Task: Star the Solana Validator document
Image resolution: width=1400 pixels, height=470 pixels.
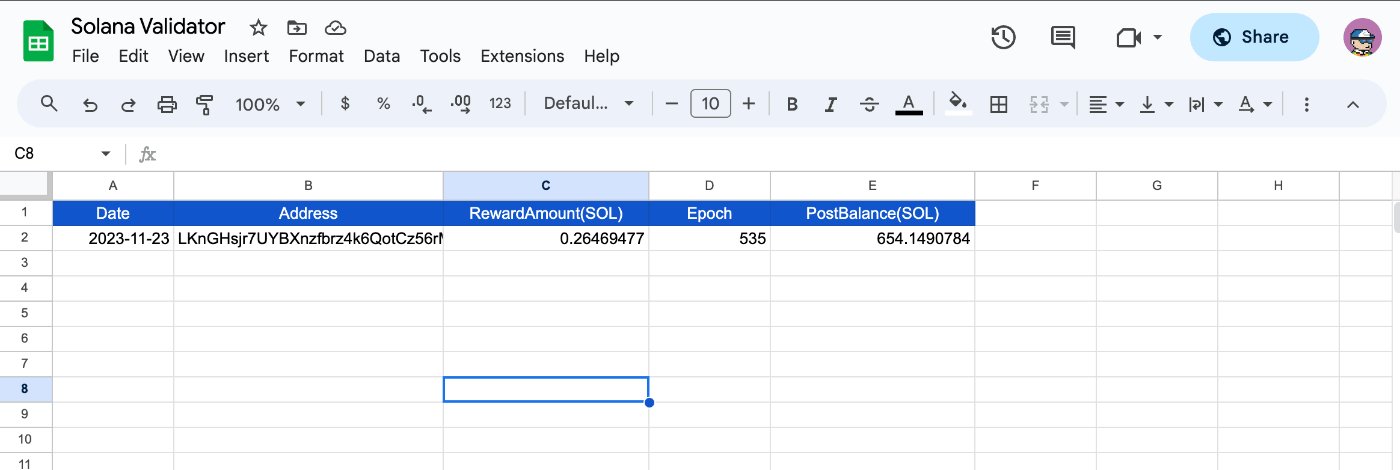Action: [258, 27]
